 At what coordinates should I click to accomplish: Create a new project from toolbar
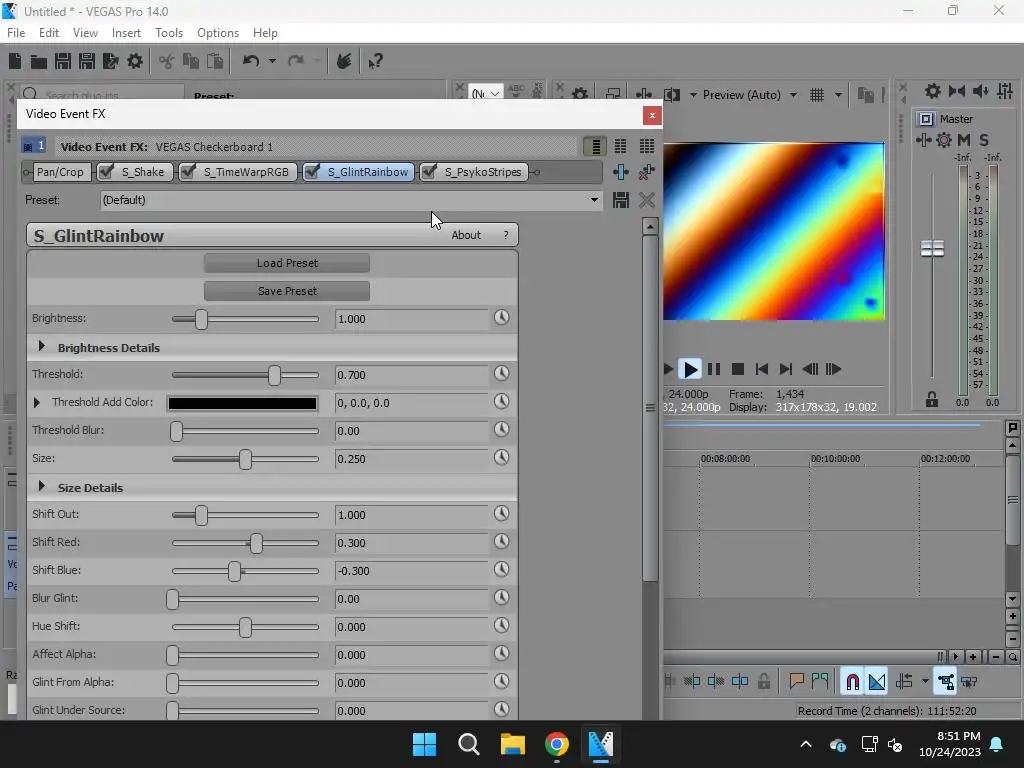(15, 61)
